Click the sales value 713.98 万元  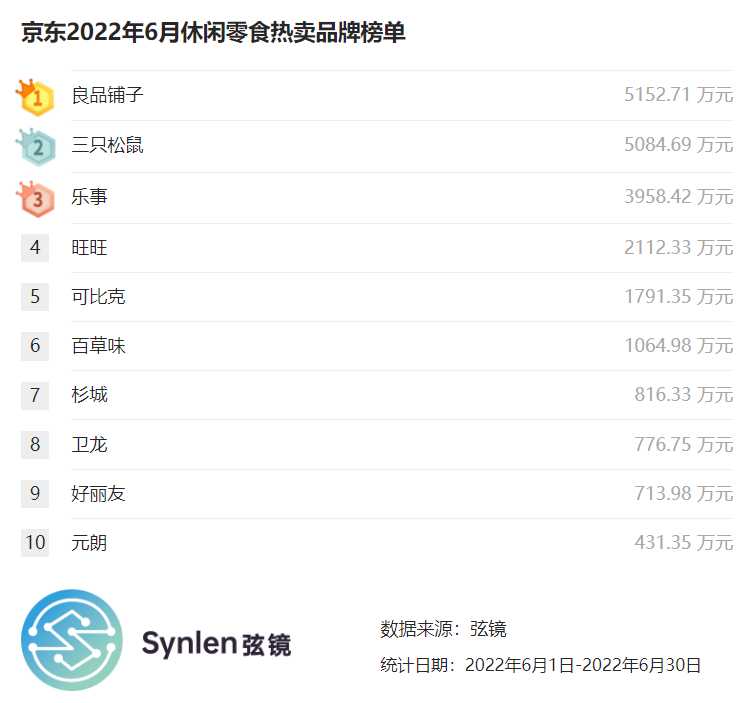684,494
